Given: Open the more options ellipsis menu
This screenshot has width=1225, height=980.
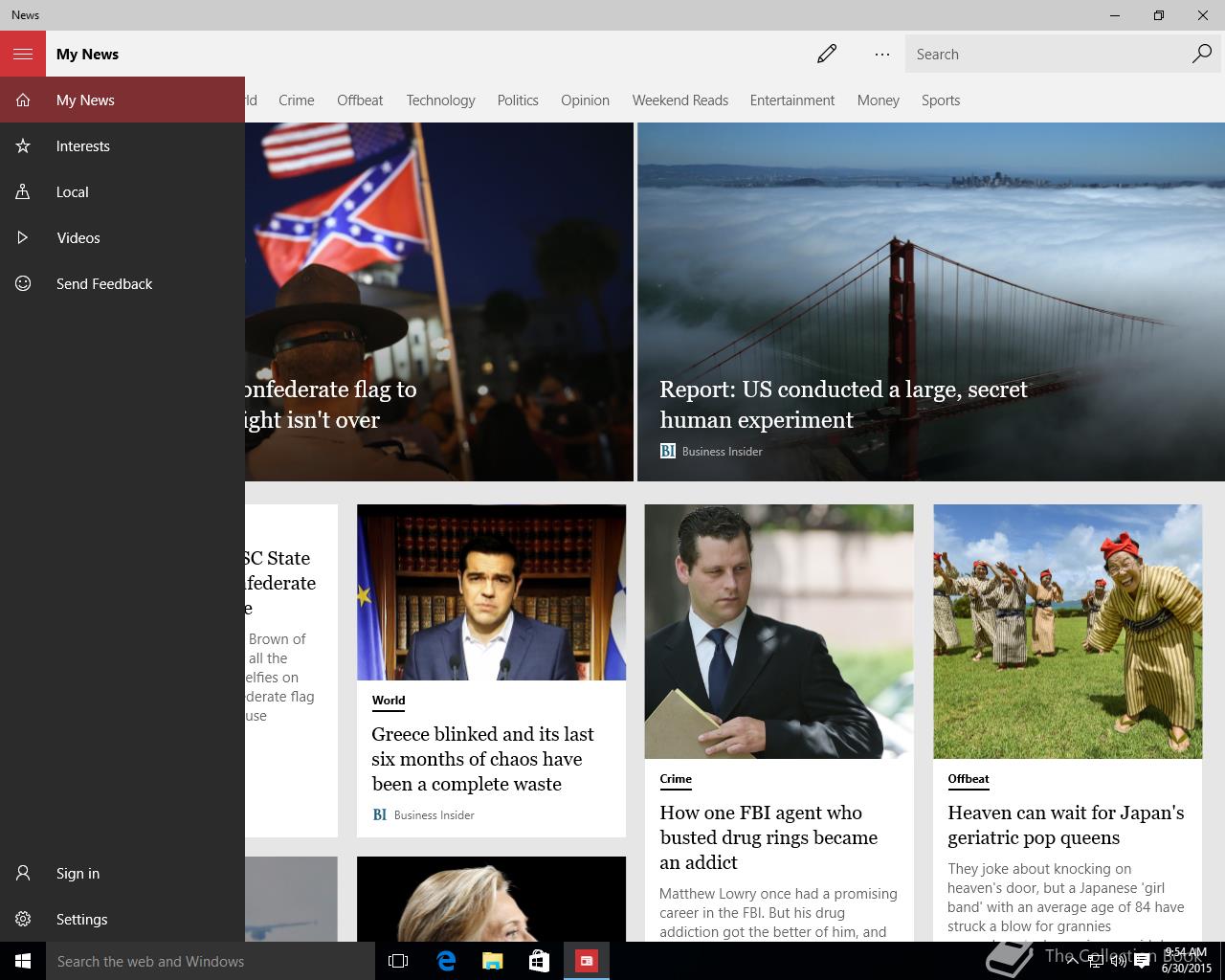Looking at the screenshot, I should click(x=882, y=54).
